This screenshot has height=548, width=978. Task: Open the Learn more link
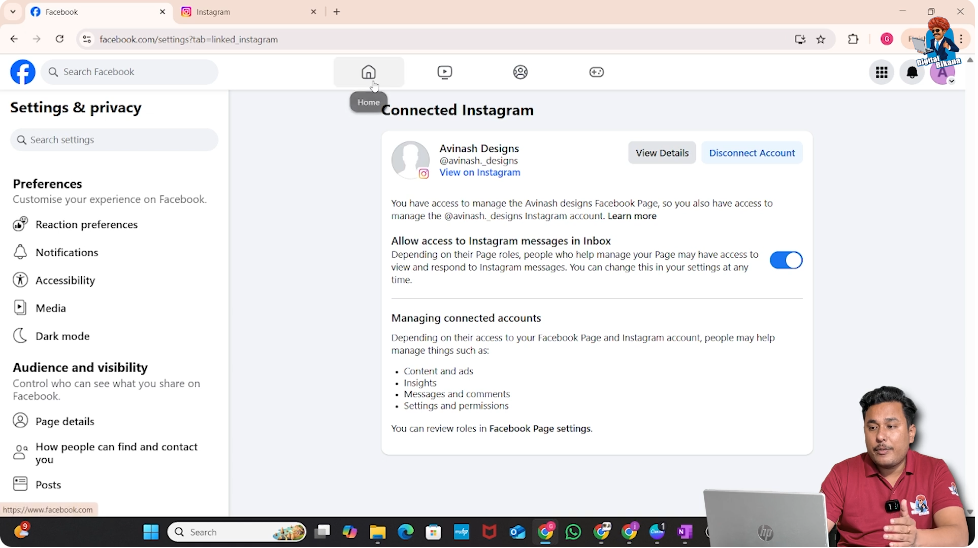point(632,216)
